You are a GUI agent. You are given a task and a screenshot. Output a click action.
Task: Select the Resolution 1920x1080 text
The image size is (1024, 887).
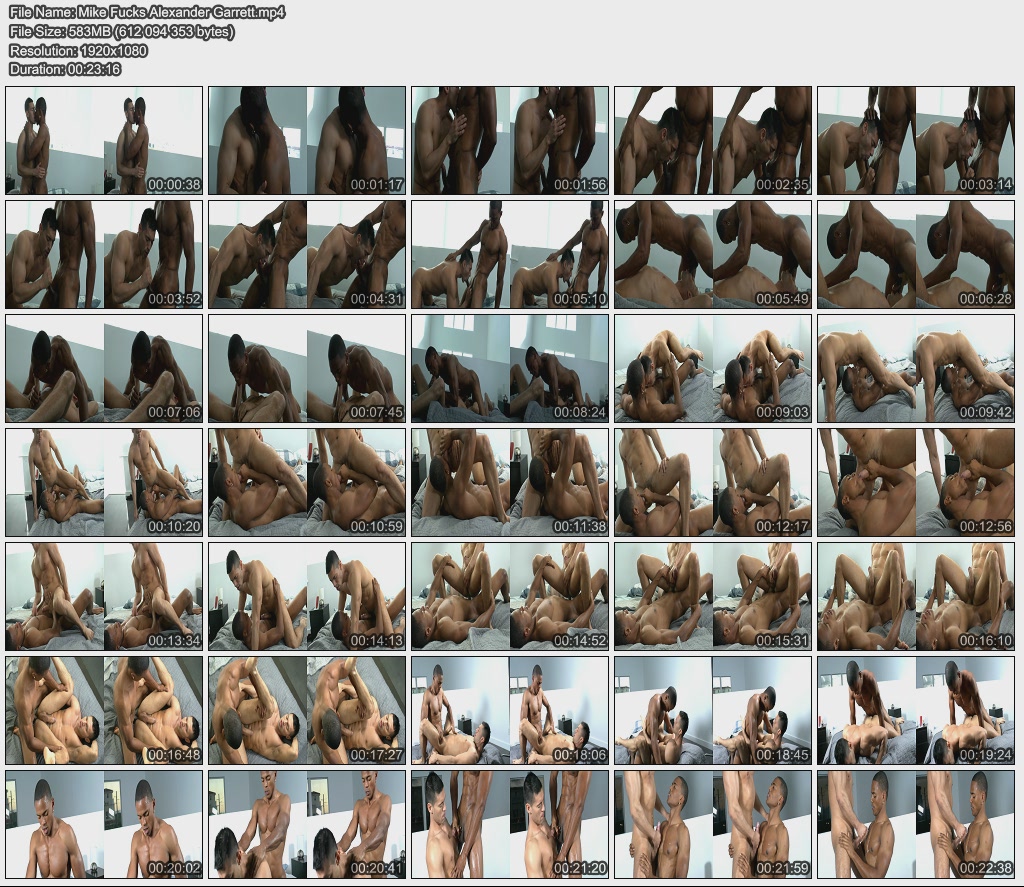(x=78, y=50)
